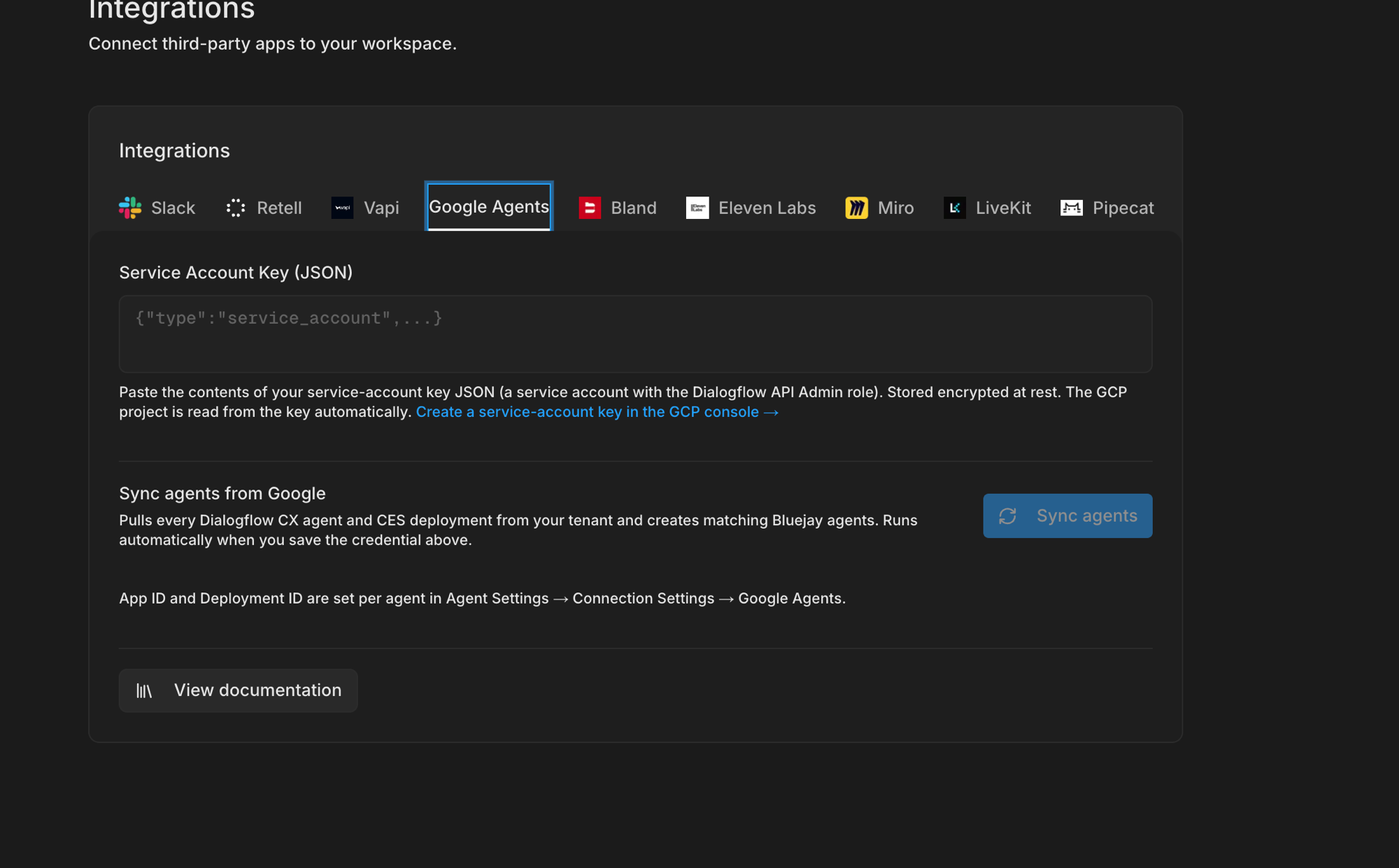Click the Sync agents button text

click(x=1086, y=515)
